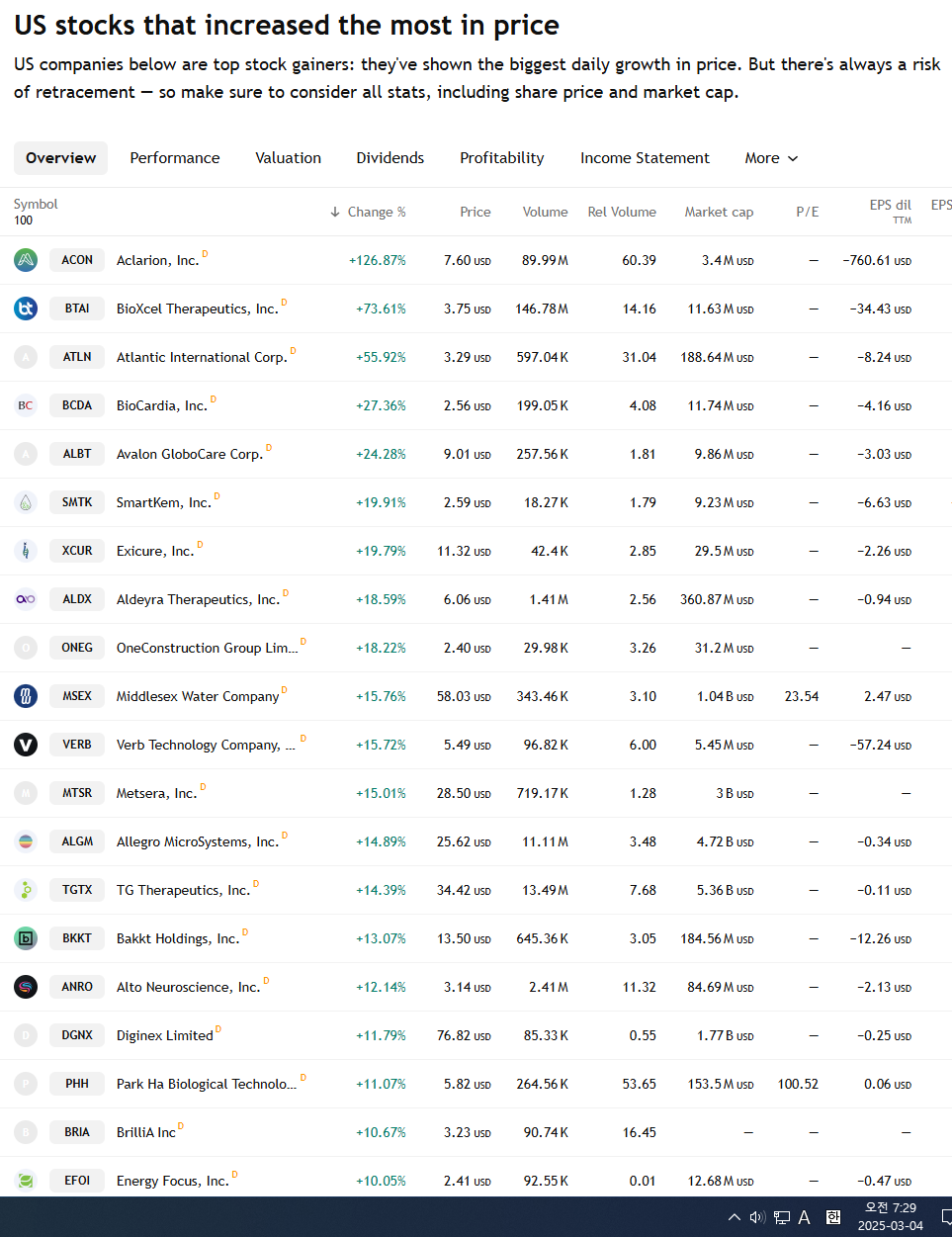The image size is (952, 1237).
Task: Open the Dividends tab
Action: 389,158
